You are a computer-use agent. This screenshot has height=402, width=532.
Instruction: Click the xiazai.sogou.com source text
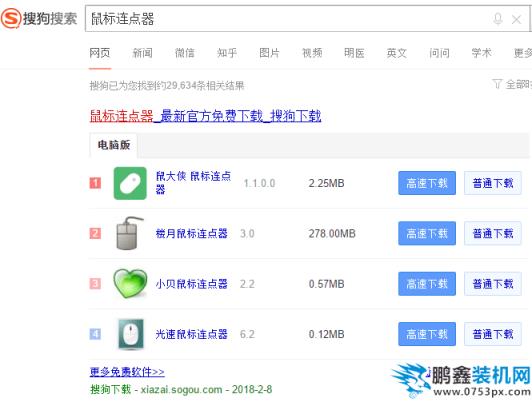[182, 389]
